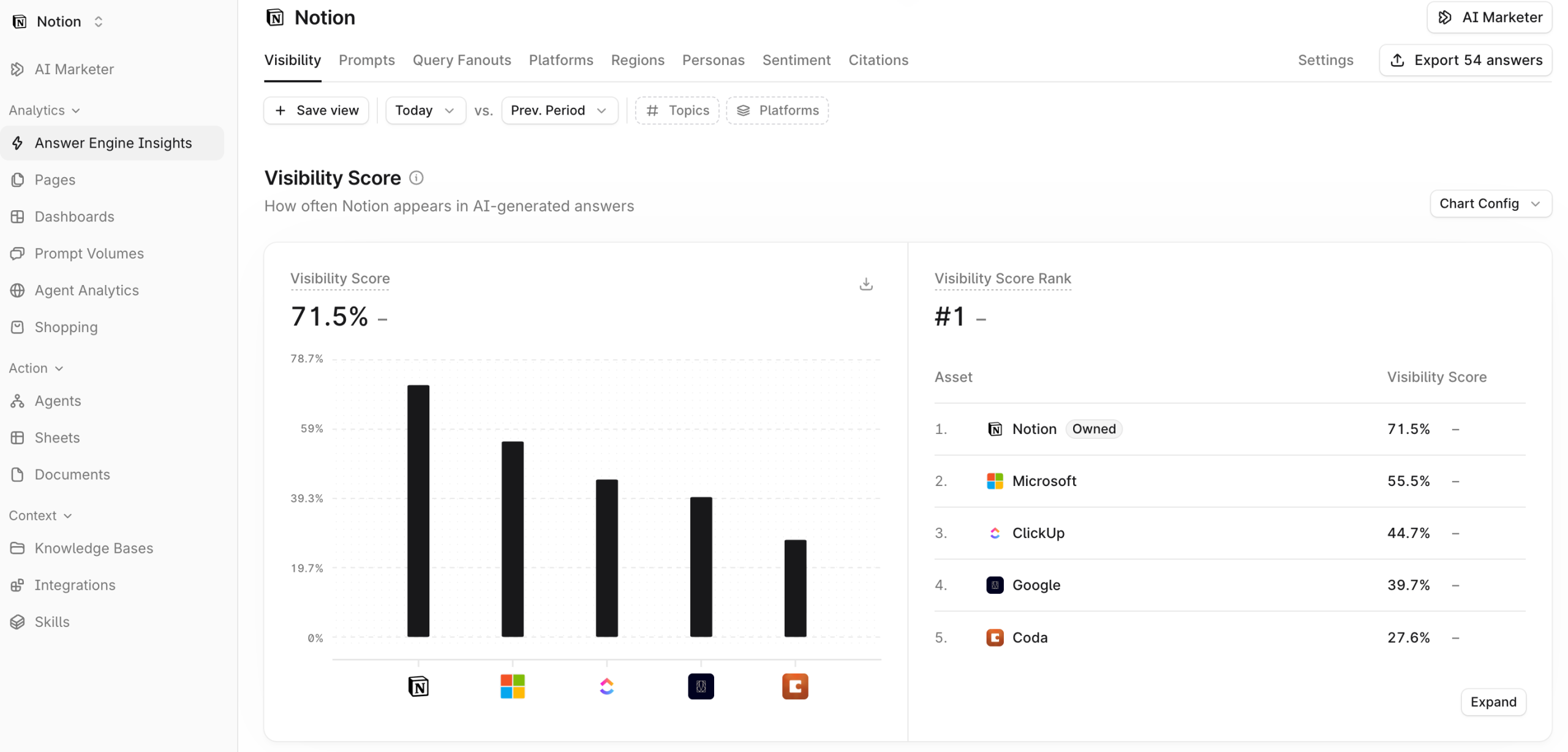Switch to the Platforms tab
This screenshot has height=752, width=1568.
[x=560, y=60]
